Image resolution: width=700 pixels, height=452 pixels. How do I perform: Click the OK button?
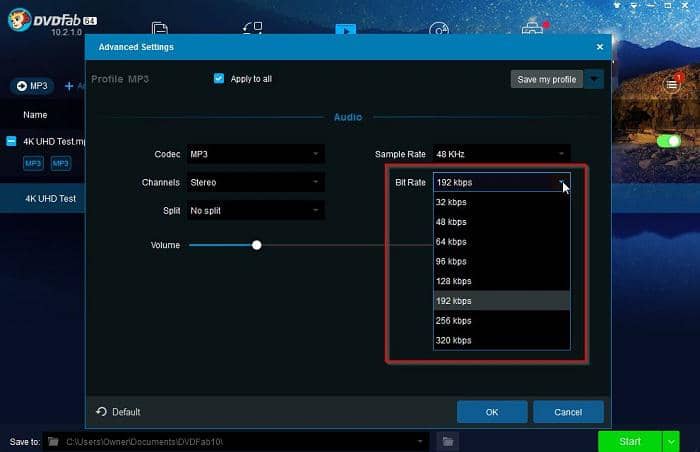point(492,412)
